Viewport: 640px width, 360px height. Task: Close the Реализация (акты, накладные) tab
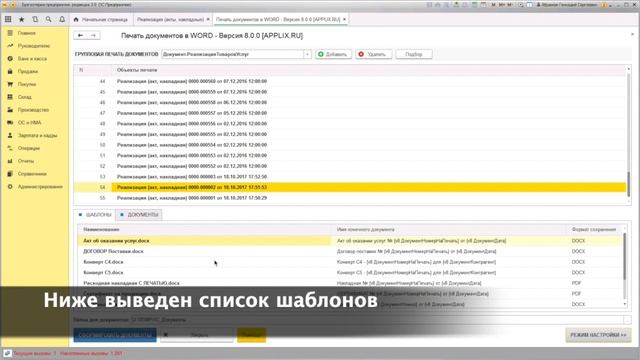(208, 19)
